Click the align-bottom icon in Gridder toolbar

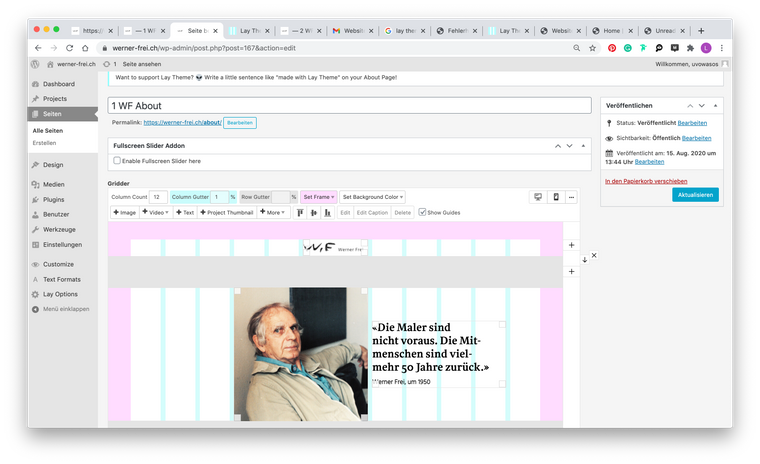click(327, 212)
